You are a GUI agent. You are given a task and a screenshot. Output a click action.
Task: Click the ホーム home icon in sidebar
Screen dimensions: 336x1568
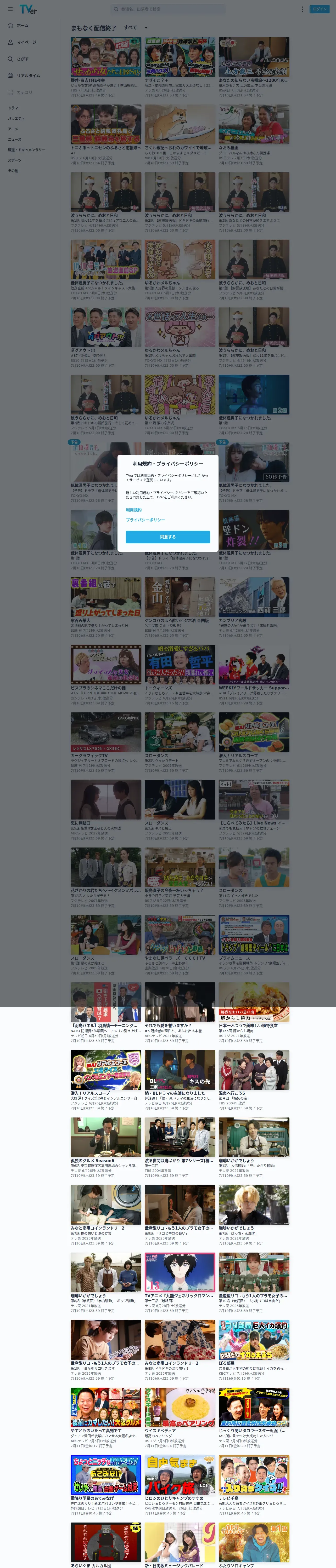[x=10, y=26]
